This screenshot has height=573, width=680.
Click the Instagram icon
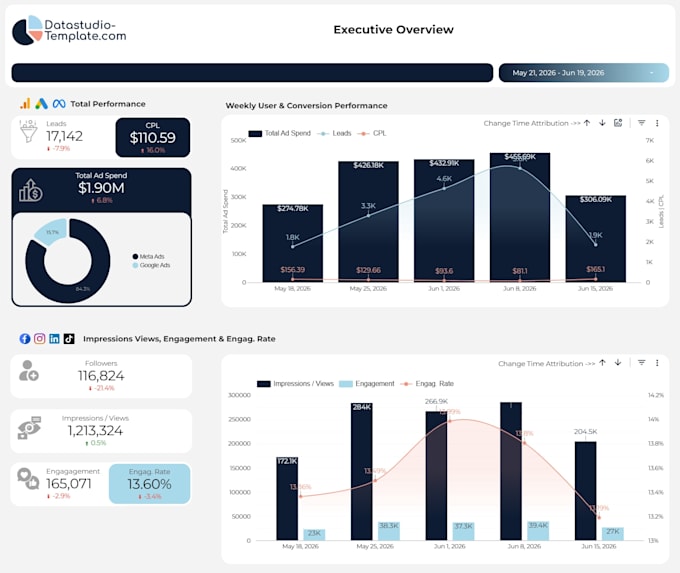[x=39, y=339]
